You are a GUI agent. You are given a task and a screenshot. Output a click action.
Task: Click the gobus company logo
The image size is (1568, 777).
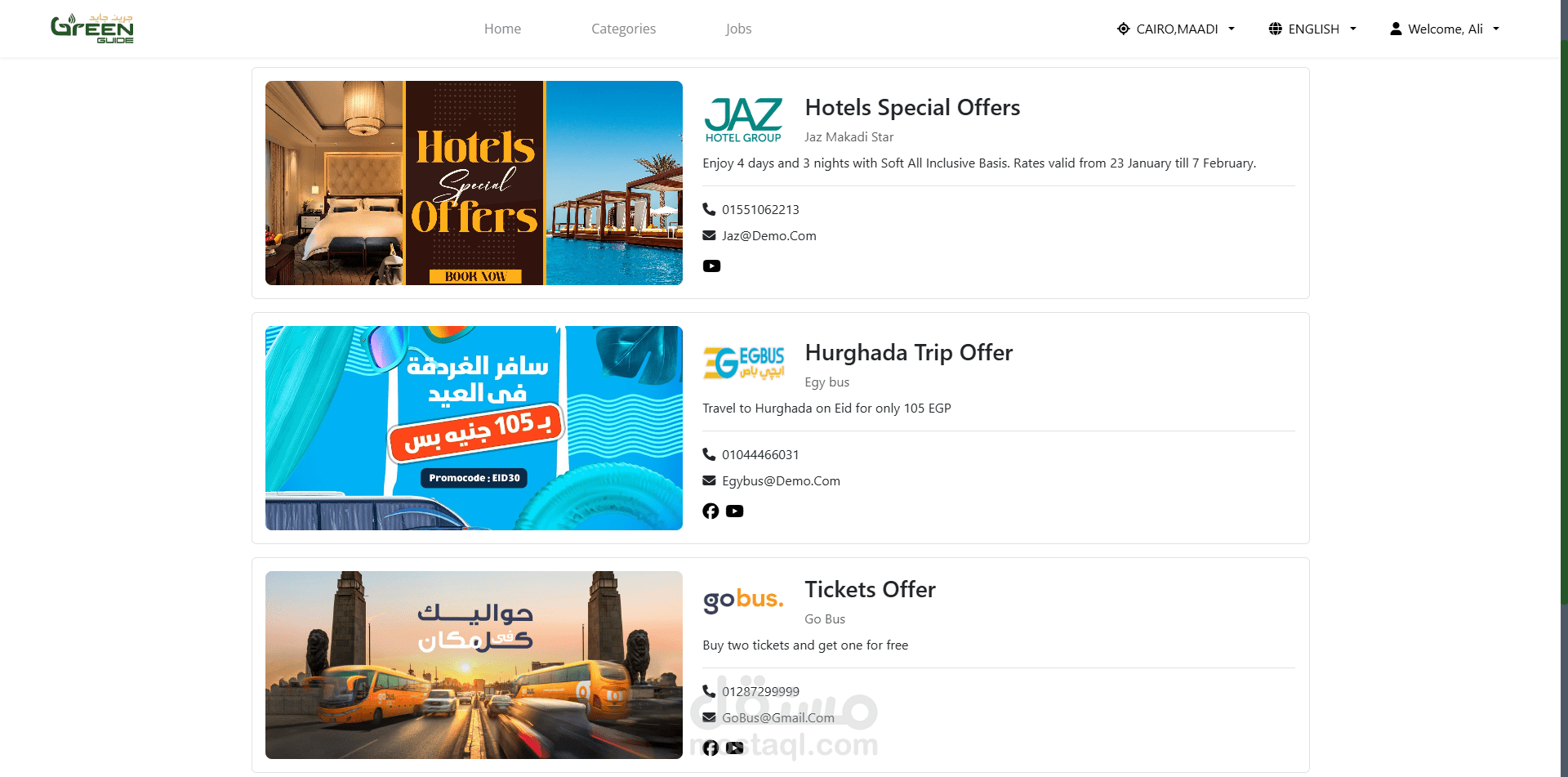pos(743,600)
